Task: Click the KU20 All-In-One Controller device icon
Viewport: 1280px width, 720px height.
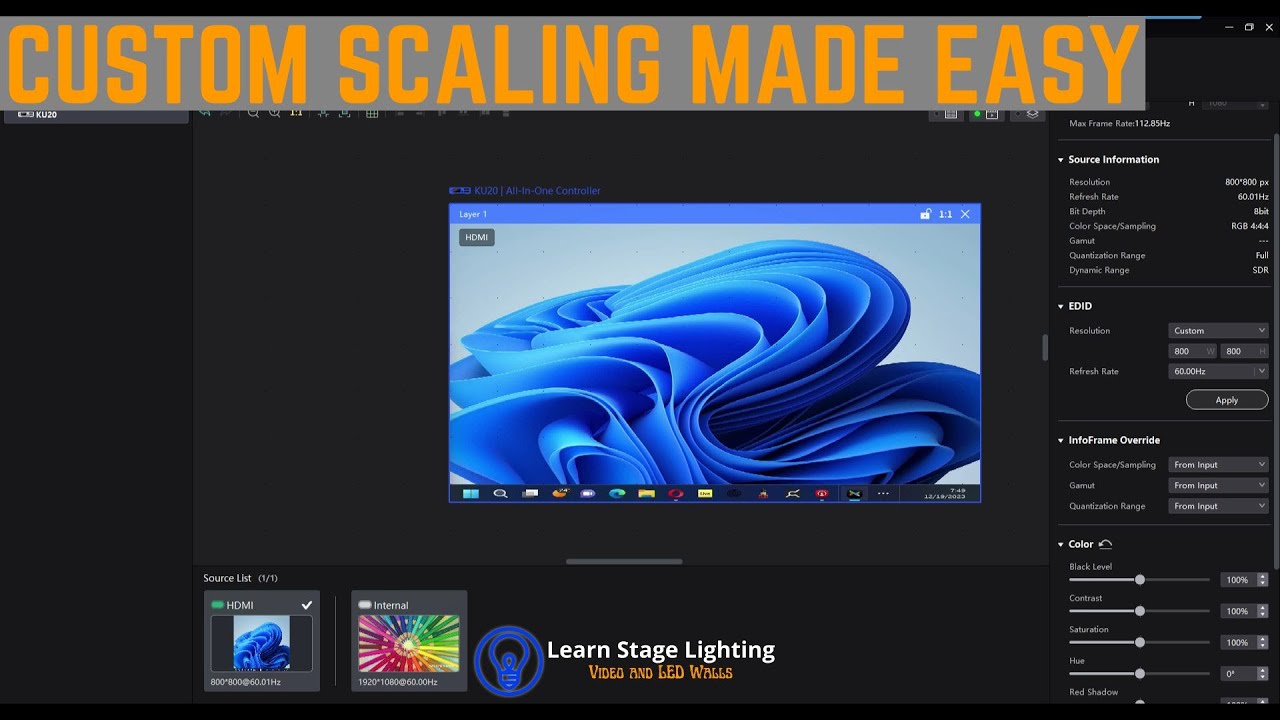Action: click(x=460, y=190)
